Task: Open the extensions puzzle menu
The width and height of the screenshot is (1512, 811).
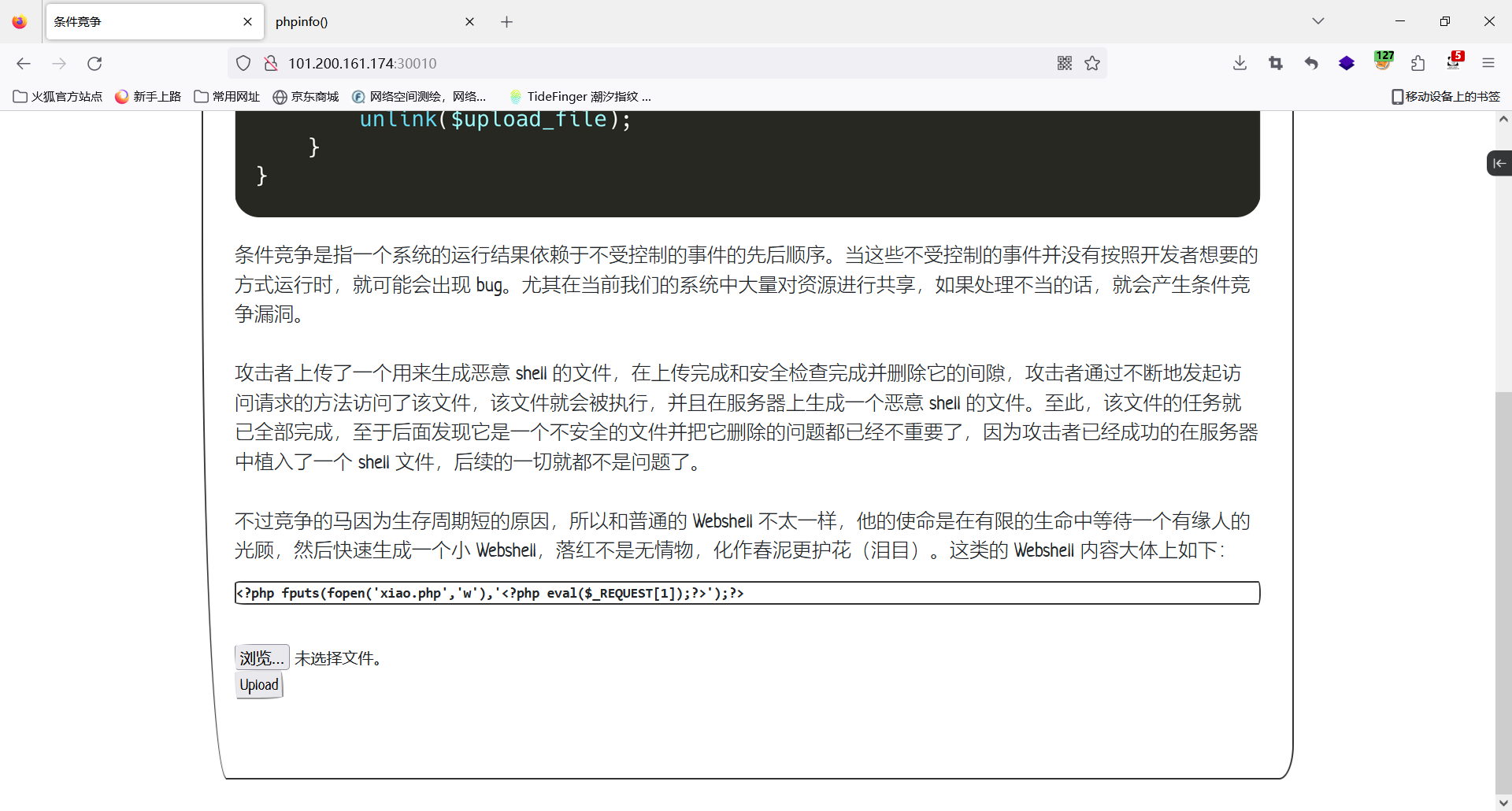Action: click(x=1418, y=63)
